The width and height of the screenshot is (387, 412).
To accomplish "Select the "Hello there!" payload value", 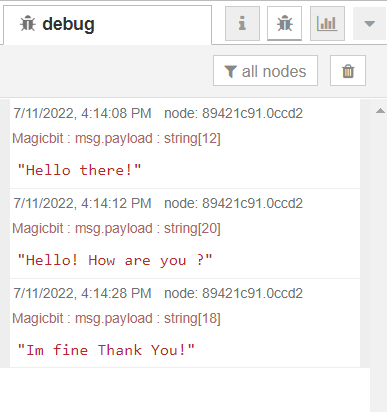I will (79, 170).
